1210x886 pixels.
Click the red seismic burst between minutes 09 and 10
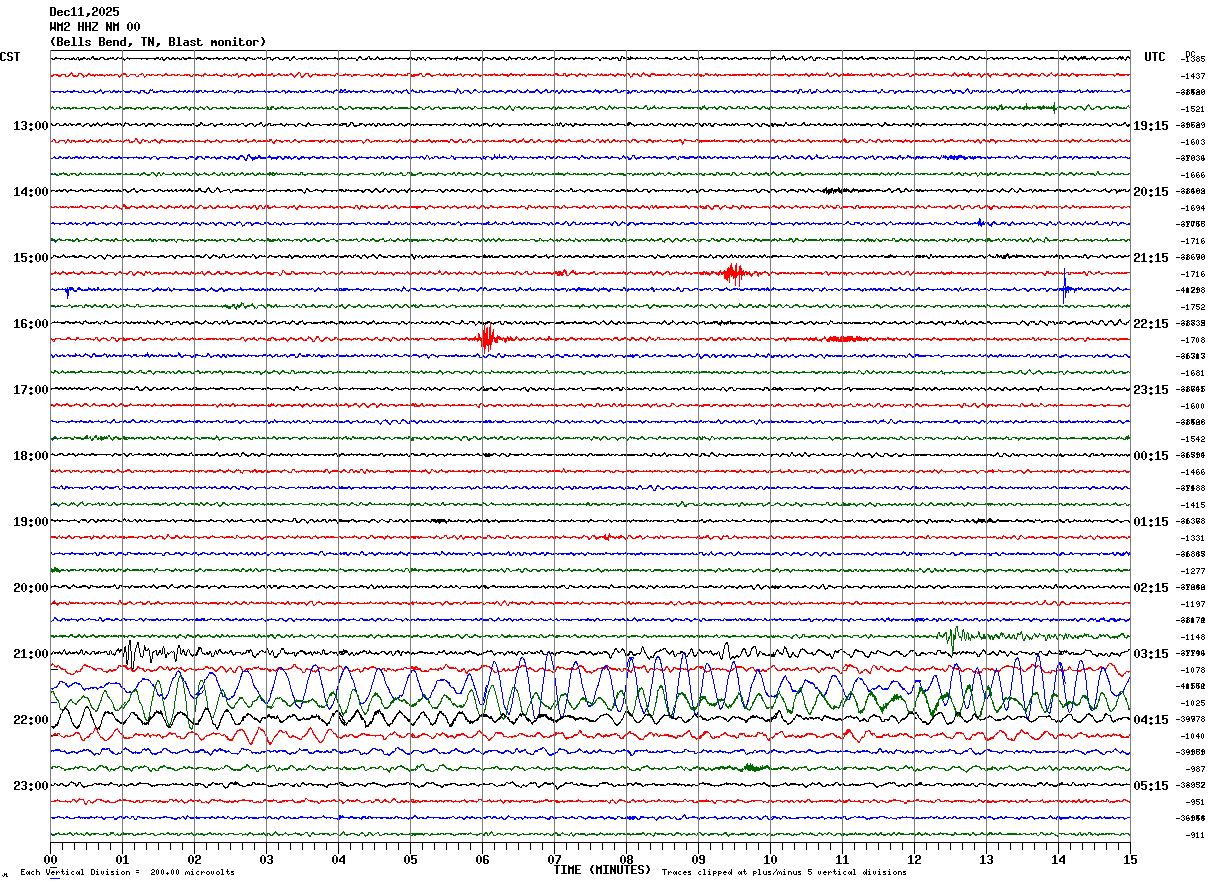pos(735,273)
